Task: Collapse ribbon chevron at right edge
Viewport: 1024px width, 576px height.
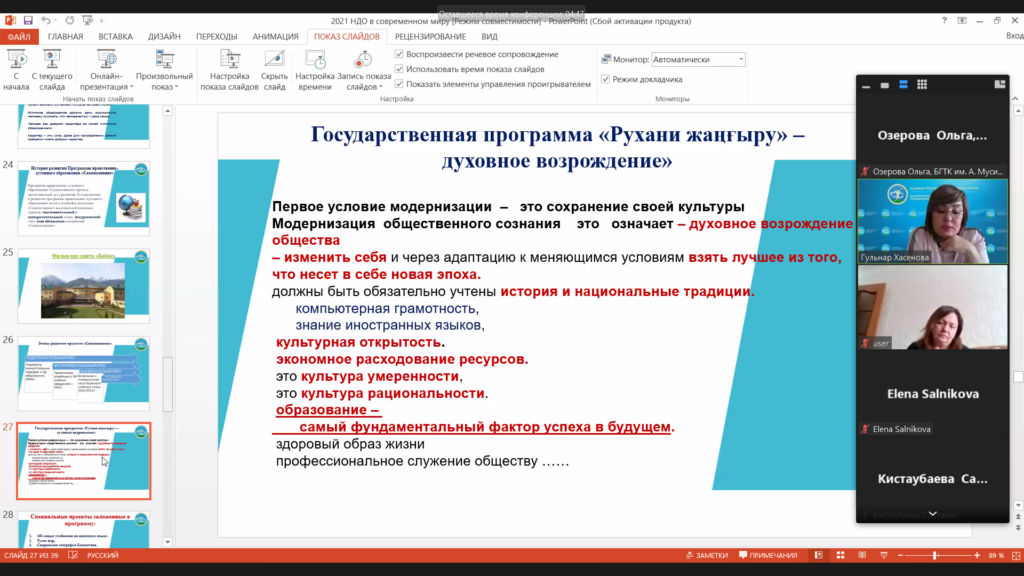Action: click(1015, 99)
